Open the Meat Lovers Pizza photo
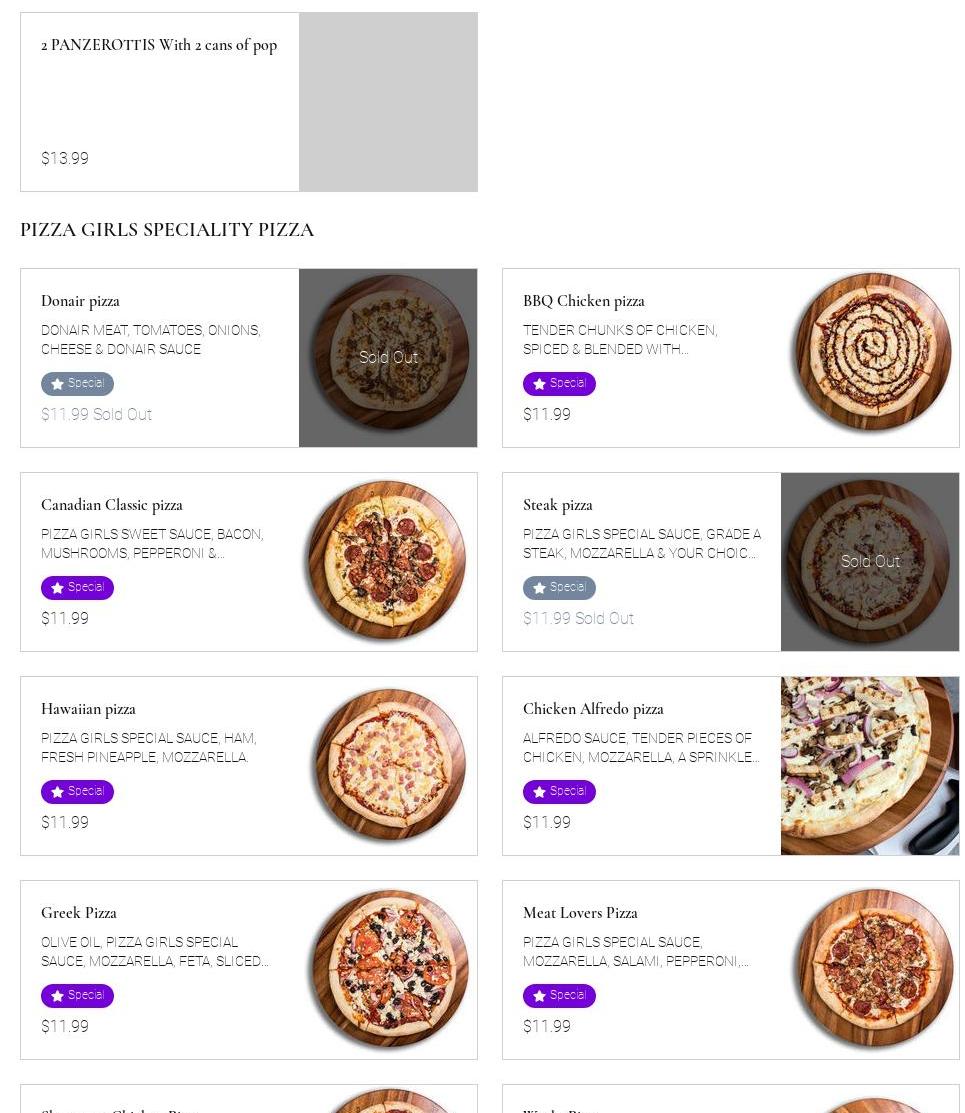 (x=870, y=969)
